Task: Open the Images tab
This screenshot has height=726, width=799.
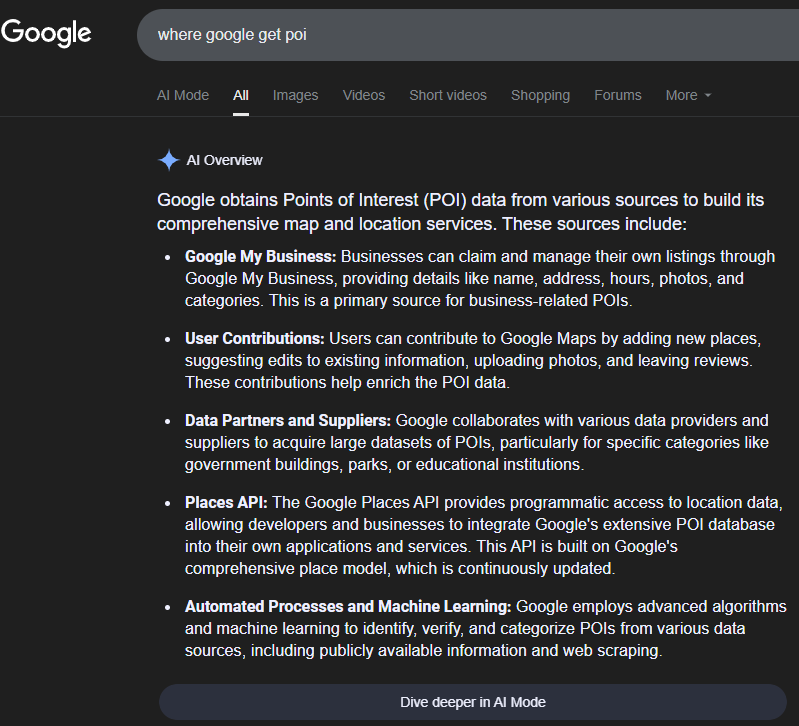Action: tap(296, 95)
